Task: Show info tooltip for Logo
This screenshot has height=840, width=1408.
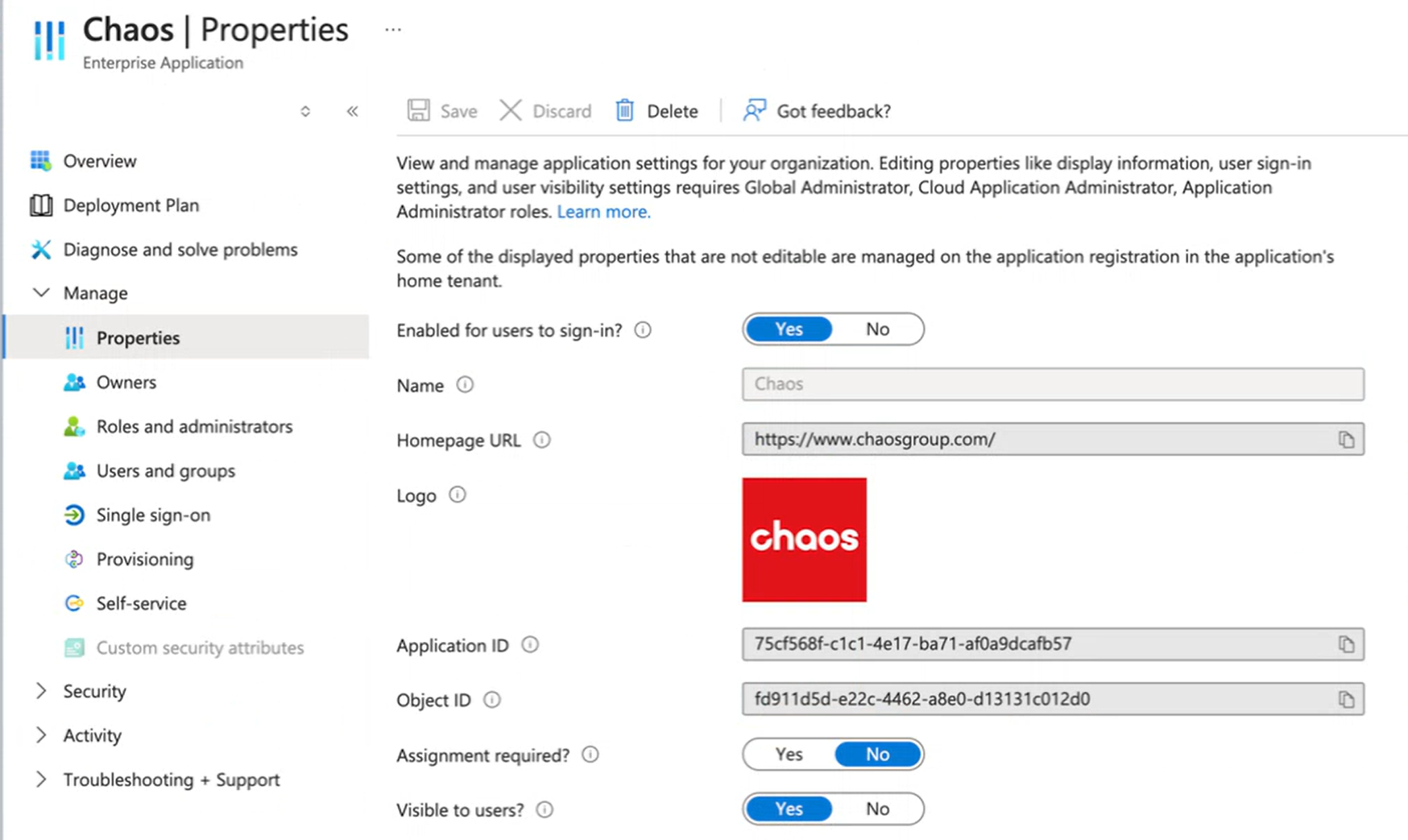Action: [458, 494]
